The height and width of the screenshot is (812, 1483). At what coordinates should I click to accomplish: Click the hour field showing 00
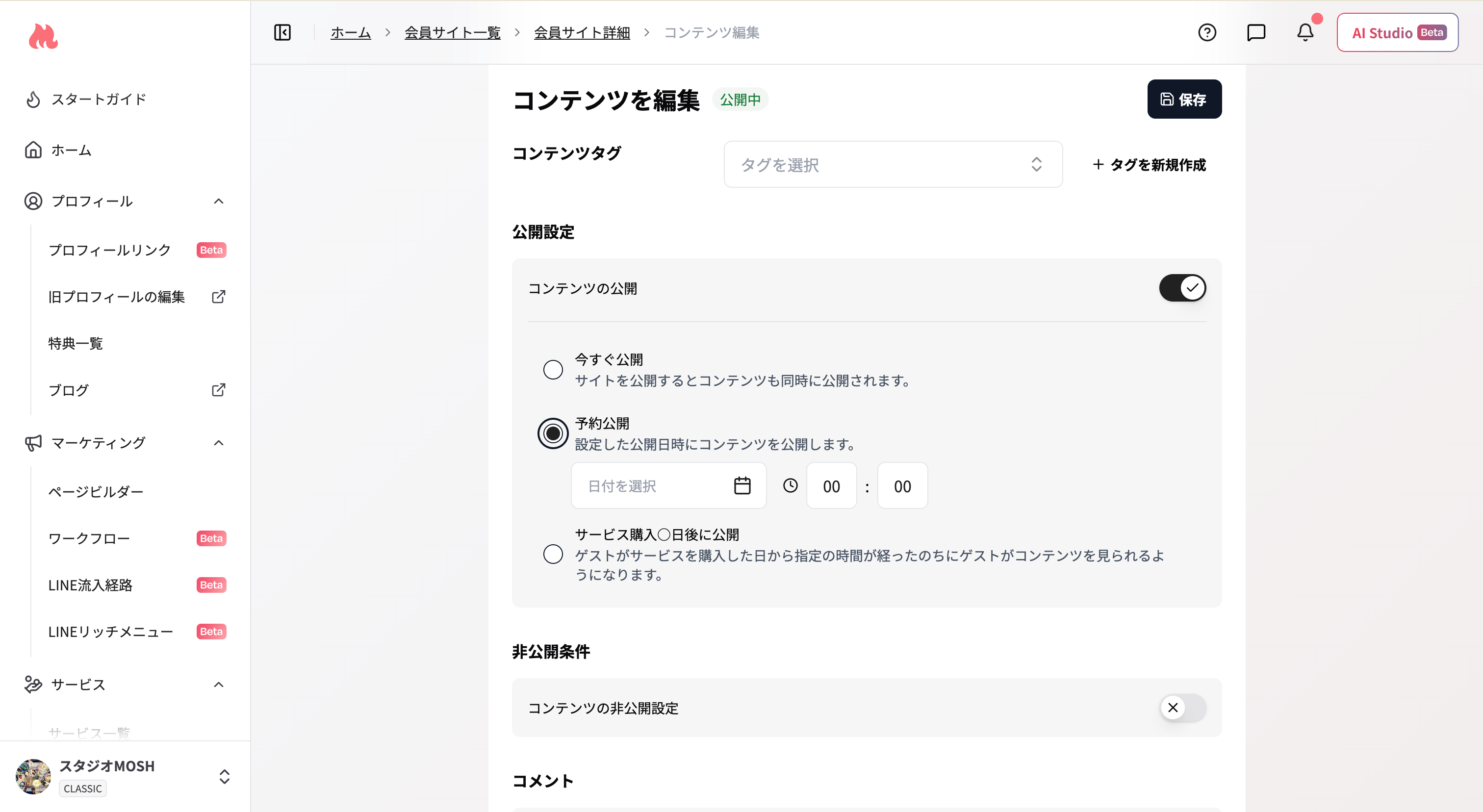coord(831,486)
